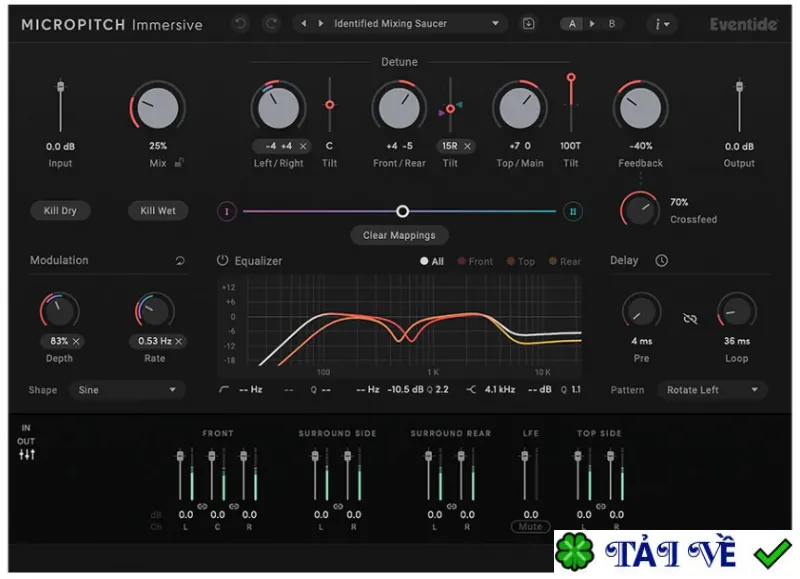Switch to preset slot B
The width and height of the screenshot is (800, 579).
[611, 23]
